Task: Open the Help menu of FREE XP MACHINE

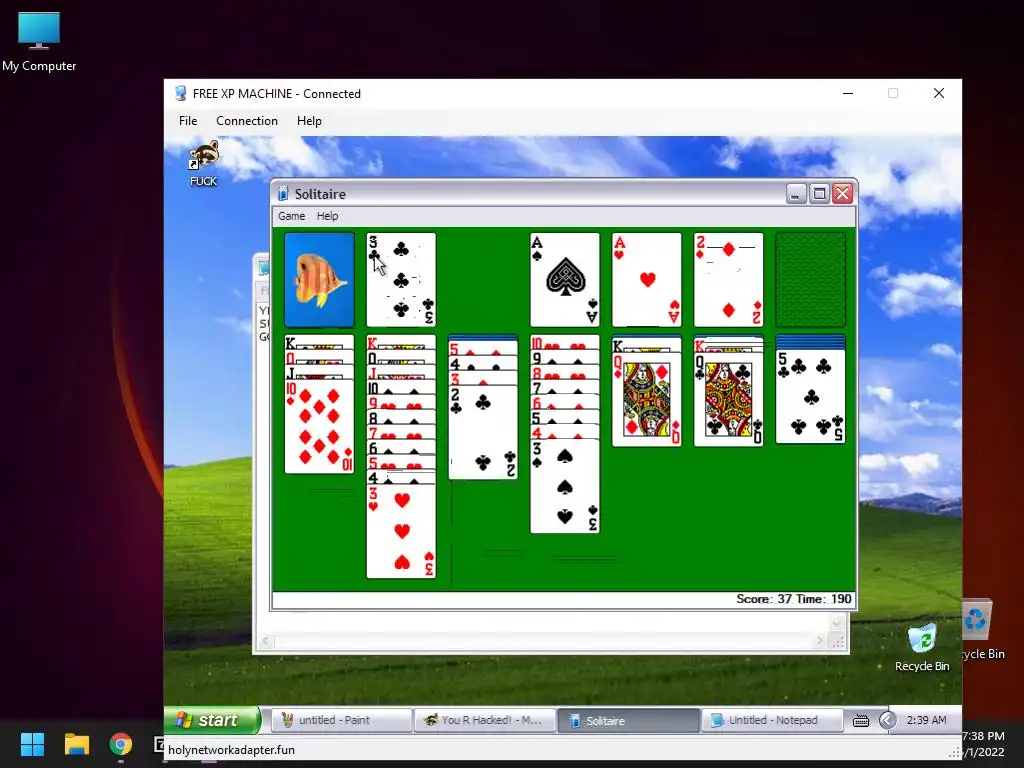Action: coord(309,121)
